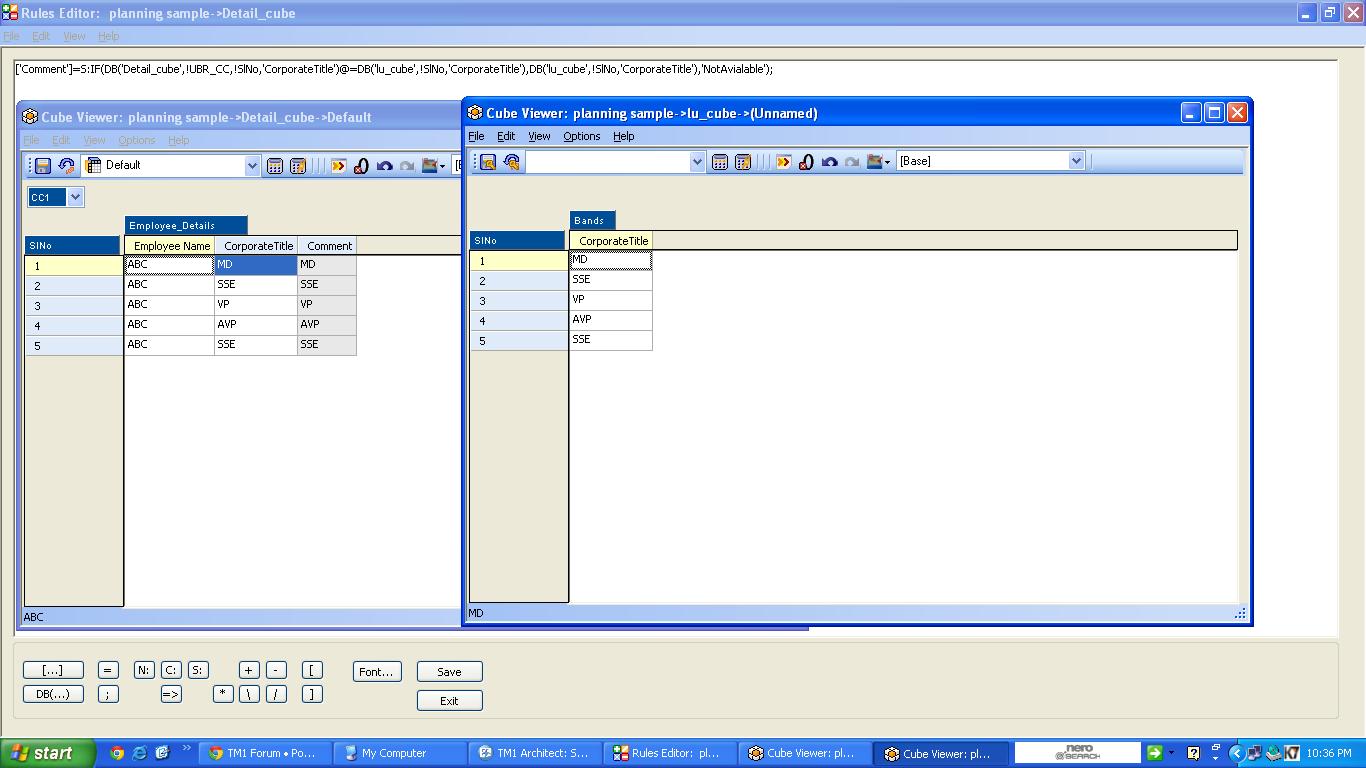Click the recalculate icon in lu_cube viewer toolbar
Viewport: 1366px width, 768px height.
click(512, 161)
